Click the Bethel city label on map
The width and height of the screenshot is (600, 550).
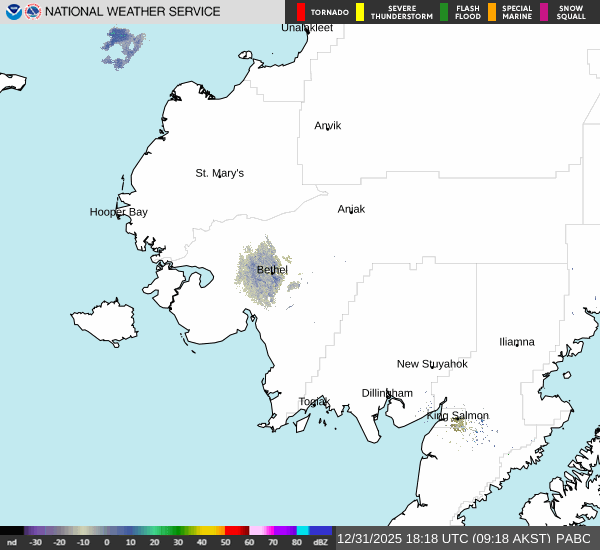(x=272, y=270)
